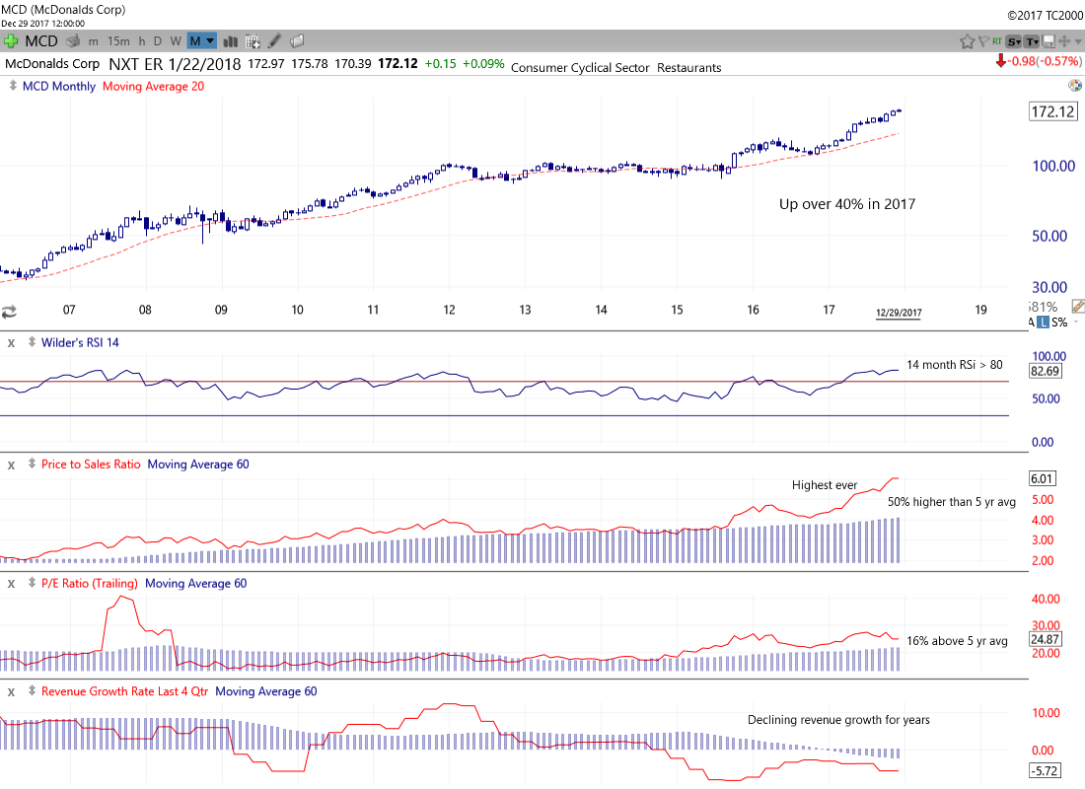1085x789 pixels.
Task: Toggle the L log scale button
Action: (1044, 322)
